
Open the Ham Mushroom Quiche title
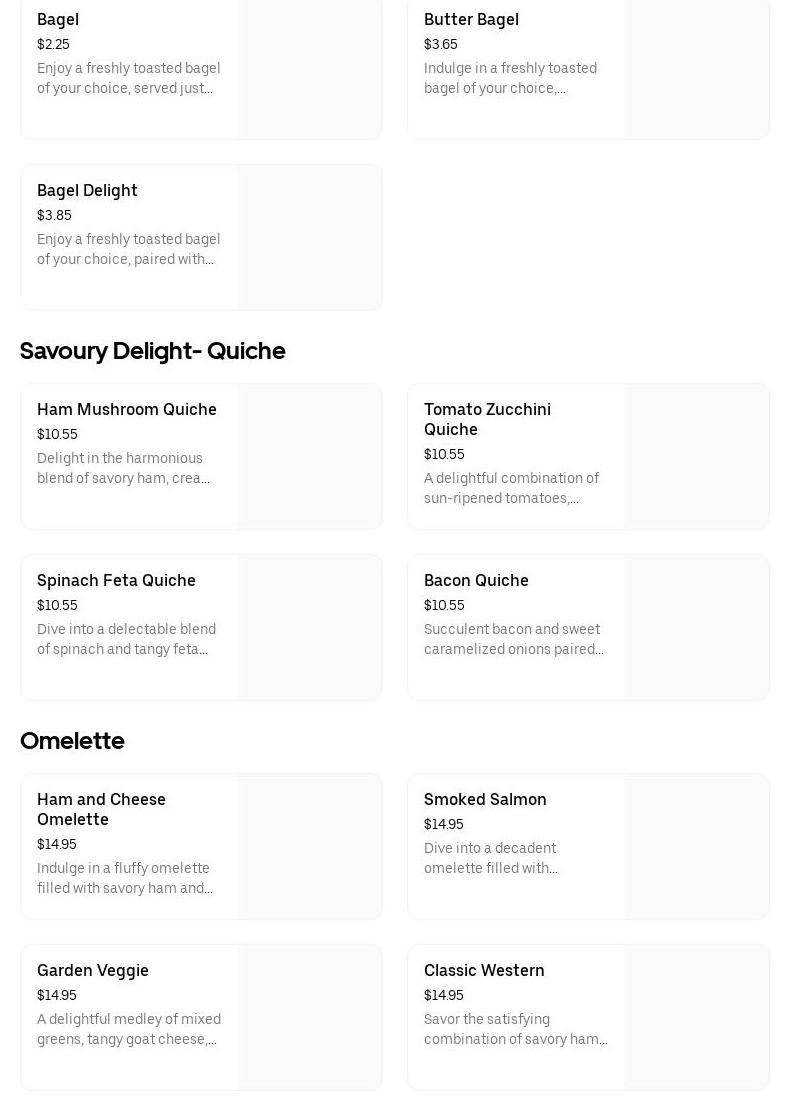pyautogui.click(x=127, y=409)
